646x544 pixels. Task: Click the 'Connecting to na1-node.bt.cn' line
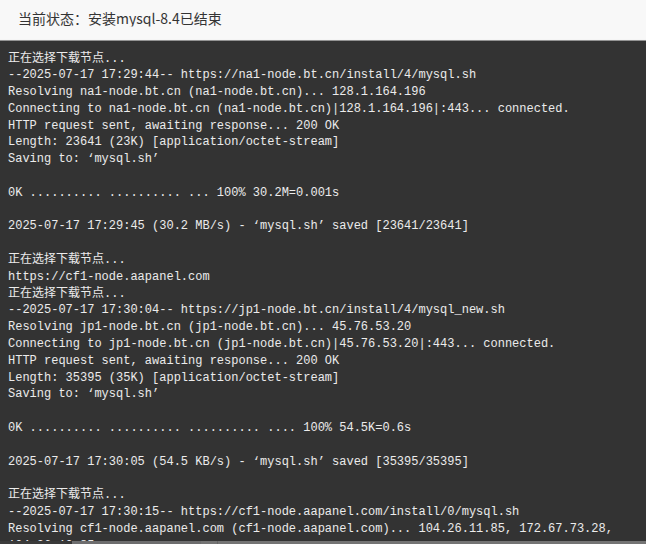tap(288, 108)
